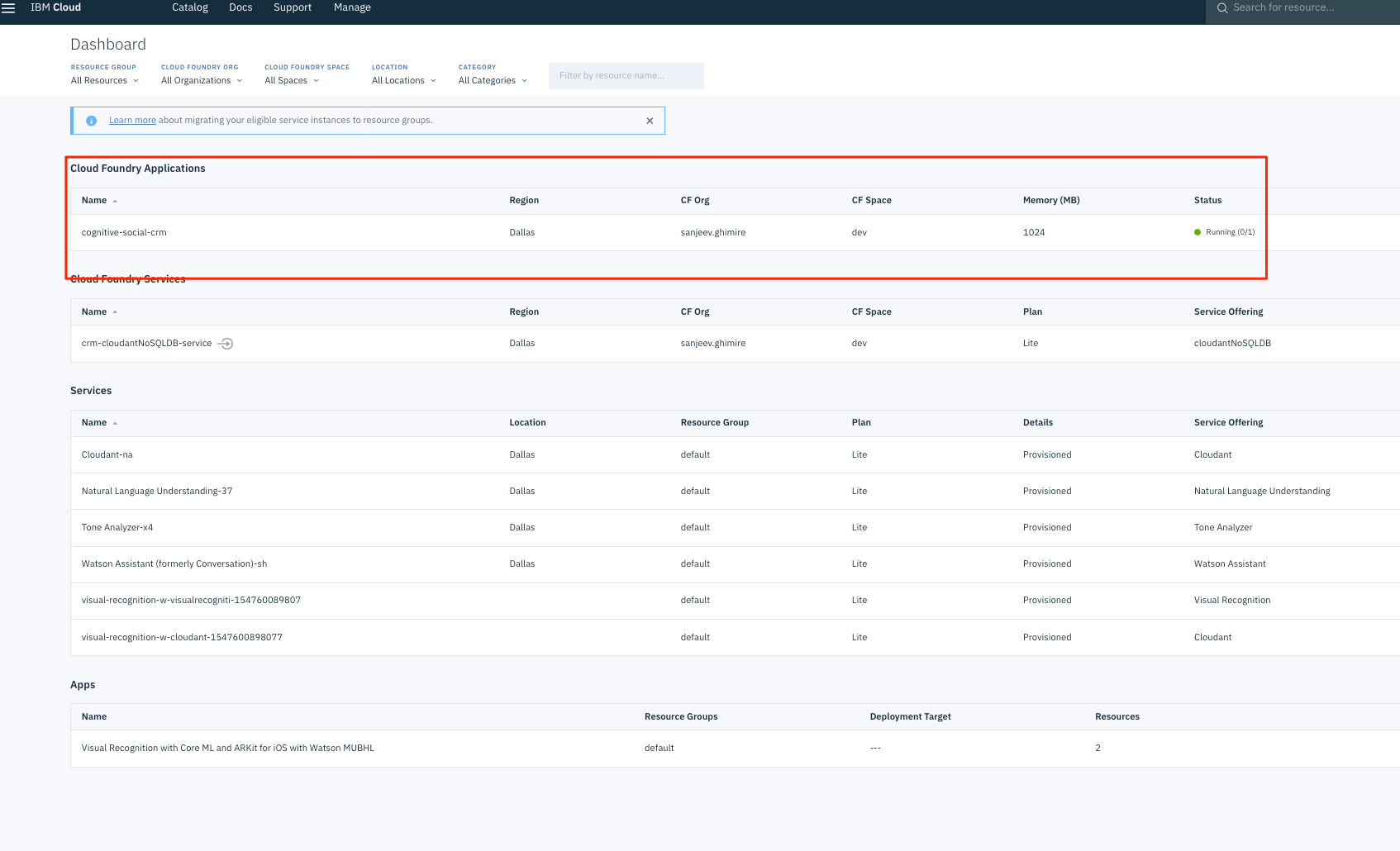
Task: Click green Running status dot
Action: click(x=1198, y=232)
